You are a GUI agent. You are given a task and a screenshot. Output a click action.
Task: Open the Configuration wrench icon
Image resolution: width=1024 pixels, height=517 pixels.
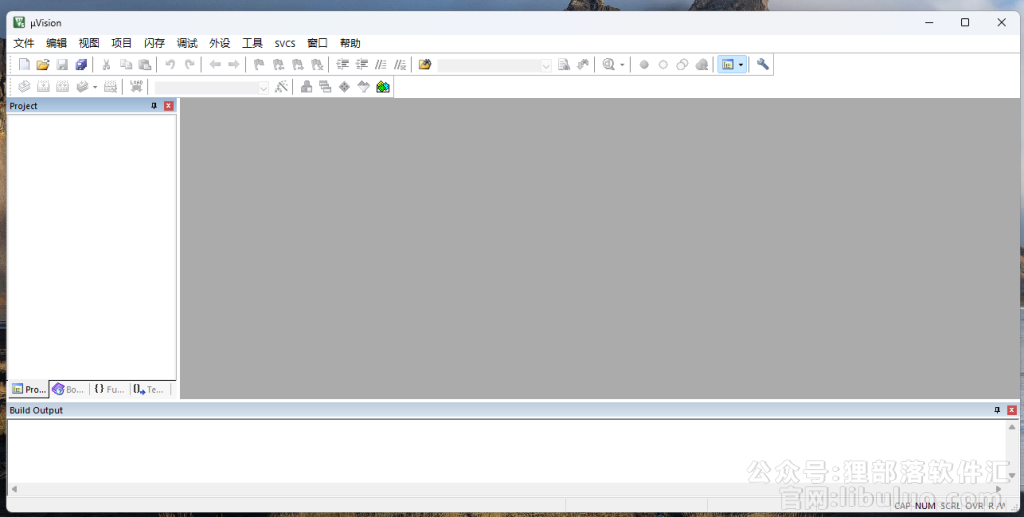763,65
